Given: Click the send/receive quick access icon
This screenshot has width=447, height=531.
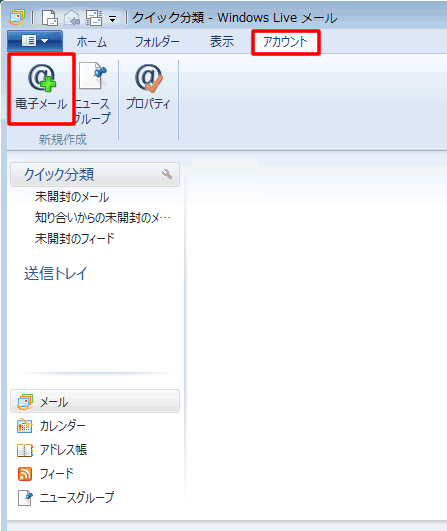Looking at the screenshot, I should [94, 18].
